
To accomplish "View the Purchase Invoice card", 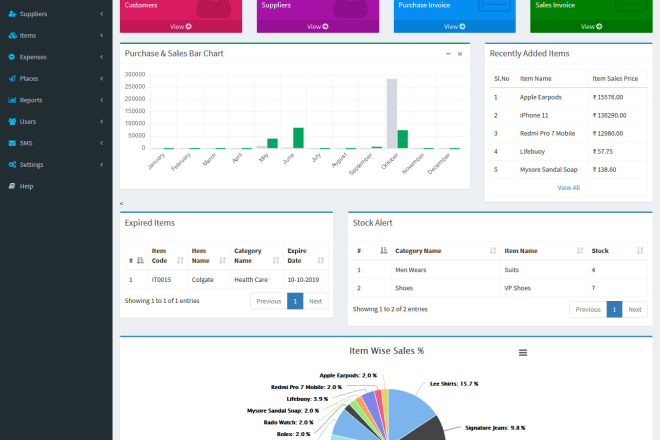I will pos(455,27).
